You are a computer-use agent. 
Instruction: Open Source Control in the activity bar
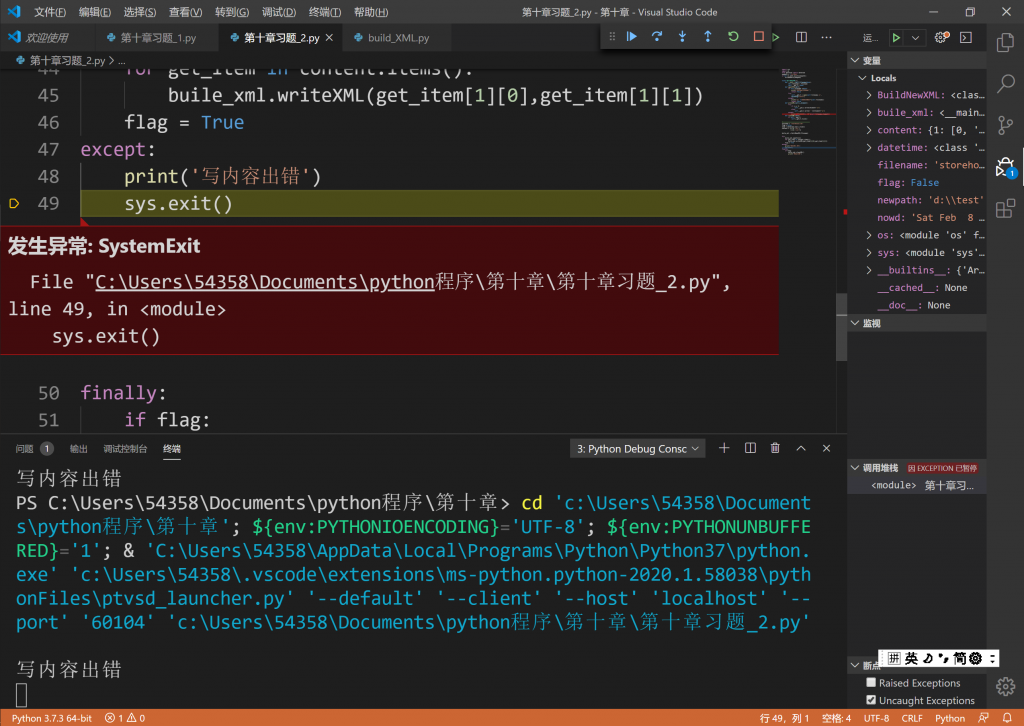(x=1005, y=125)
